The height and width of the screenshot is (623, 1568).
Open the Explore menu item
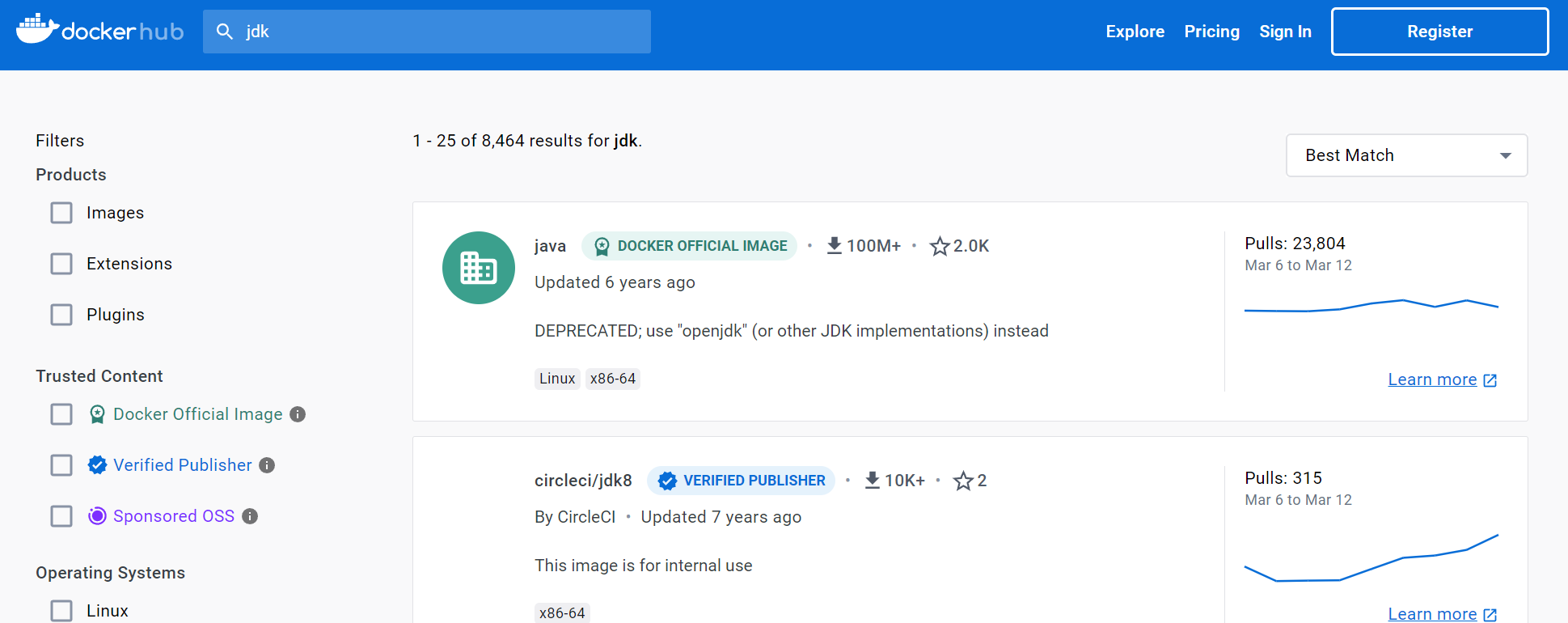[1135, 32]
